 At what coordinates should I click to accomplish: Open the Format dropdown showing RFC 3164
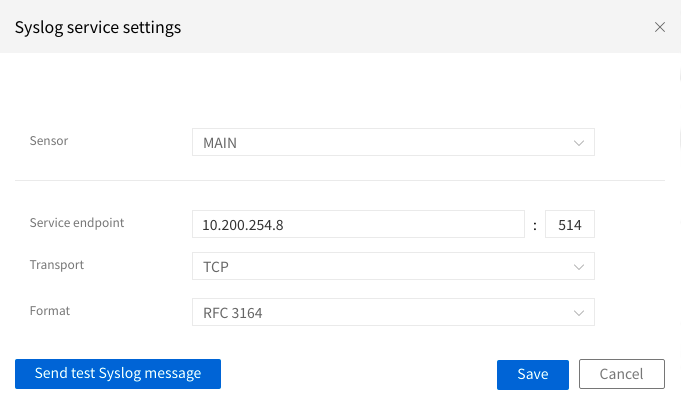point(392,313)
